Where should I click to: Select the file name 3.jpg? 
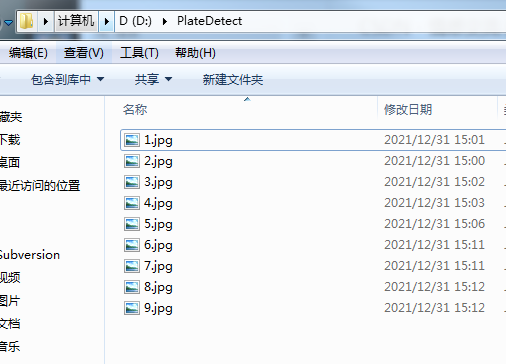click(x=158, y=182)
